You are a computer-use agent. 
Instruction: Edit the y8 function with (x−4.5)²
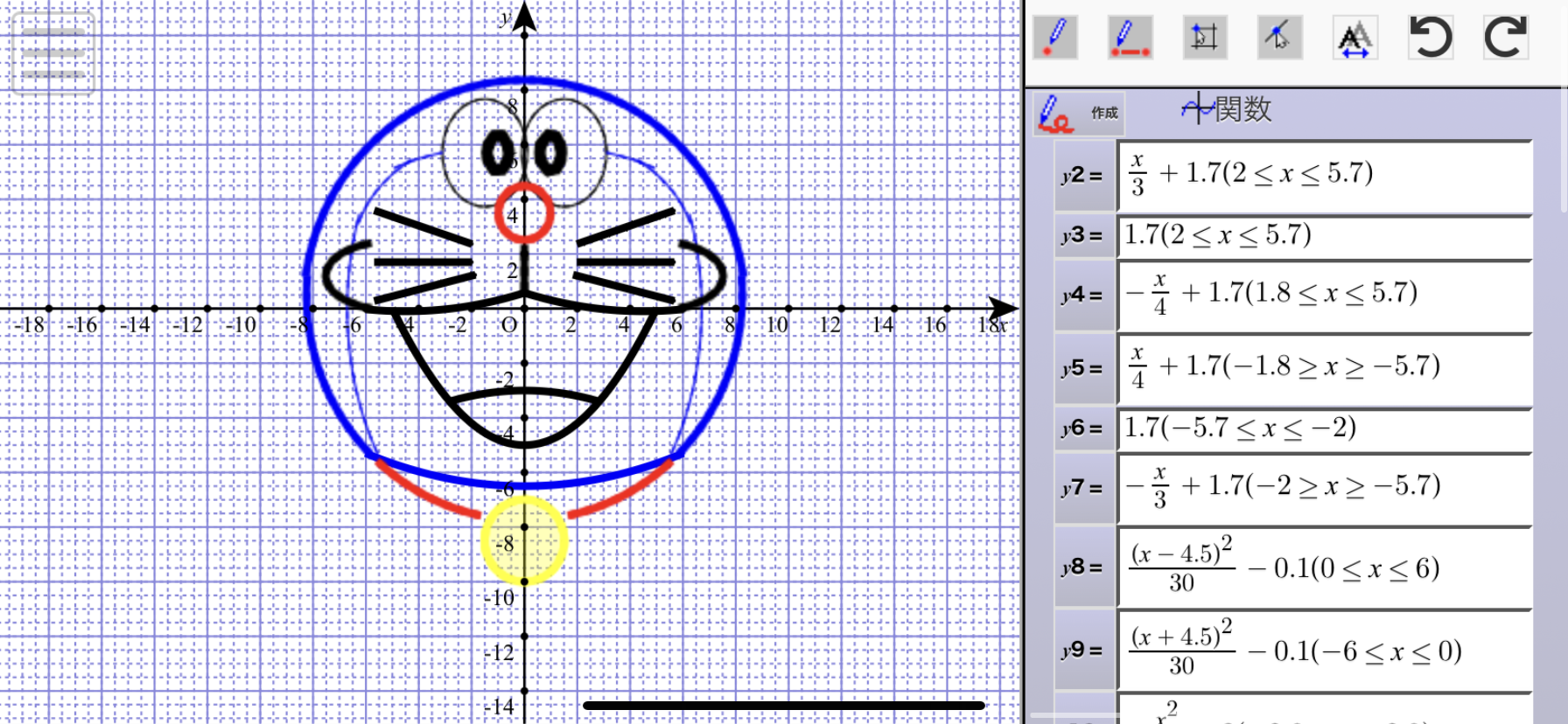(1325, 567)
